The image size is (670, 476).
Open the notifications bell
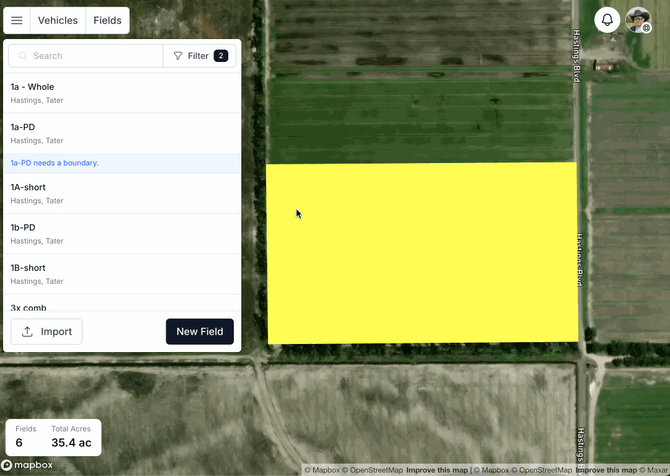coord(607,20)
